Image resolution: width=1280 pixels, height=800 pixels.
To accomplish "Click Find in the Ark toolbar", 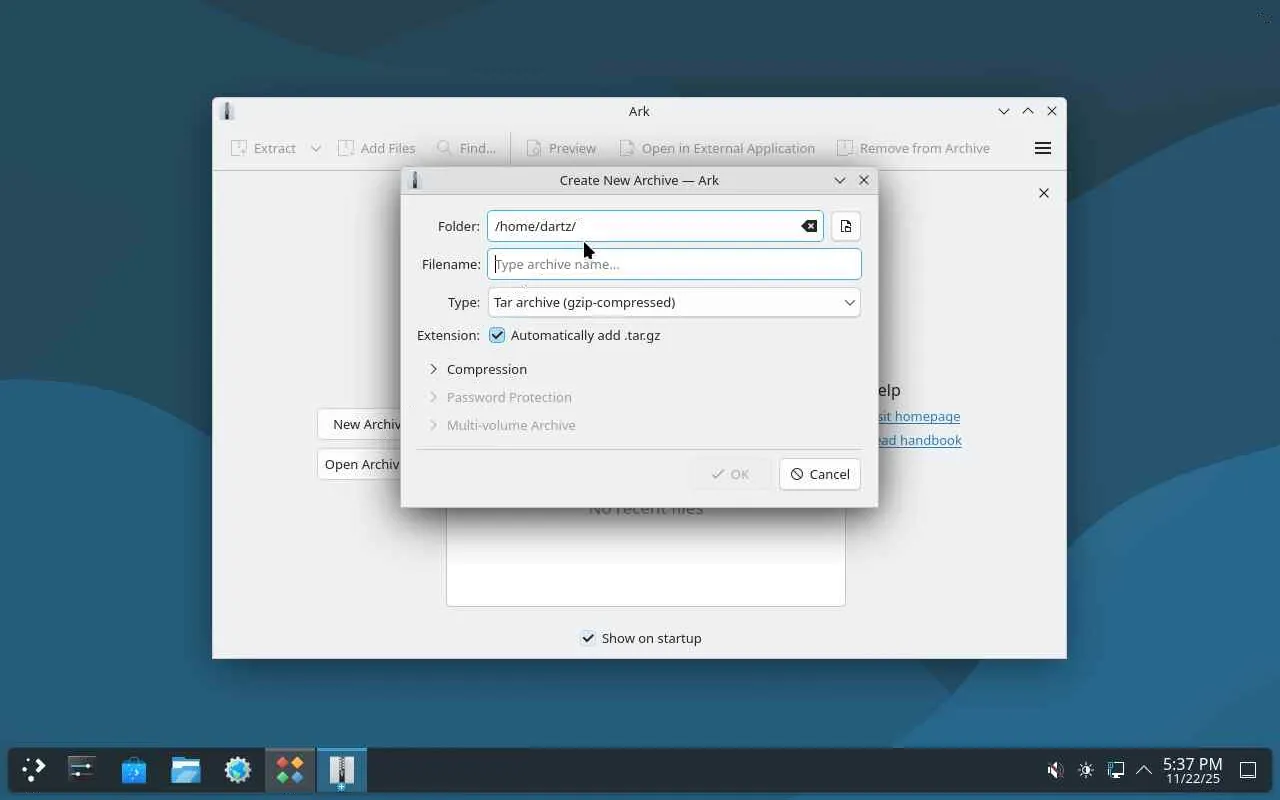I will (x=466, y=148).
